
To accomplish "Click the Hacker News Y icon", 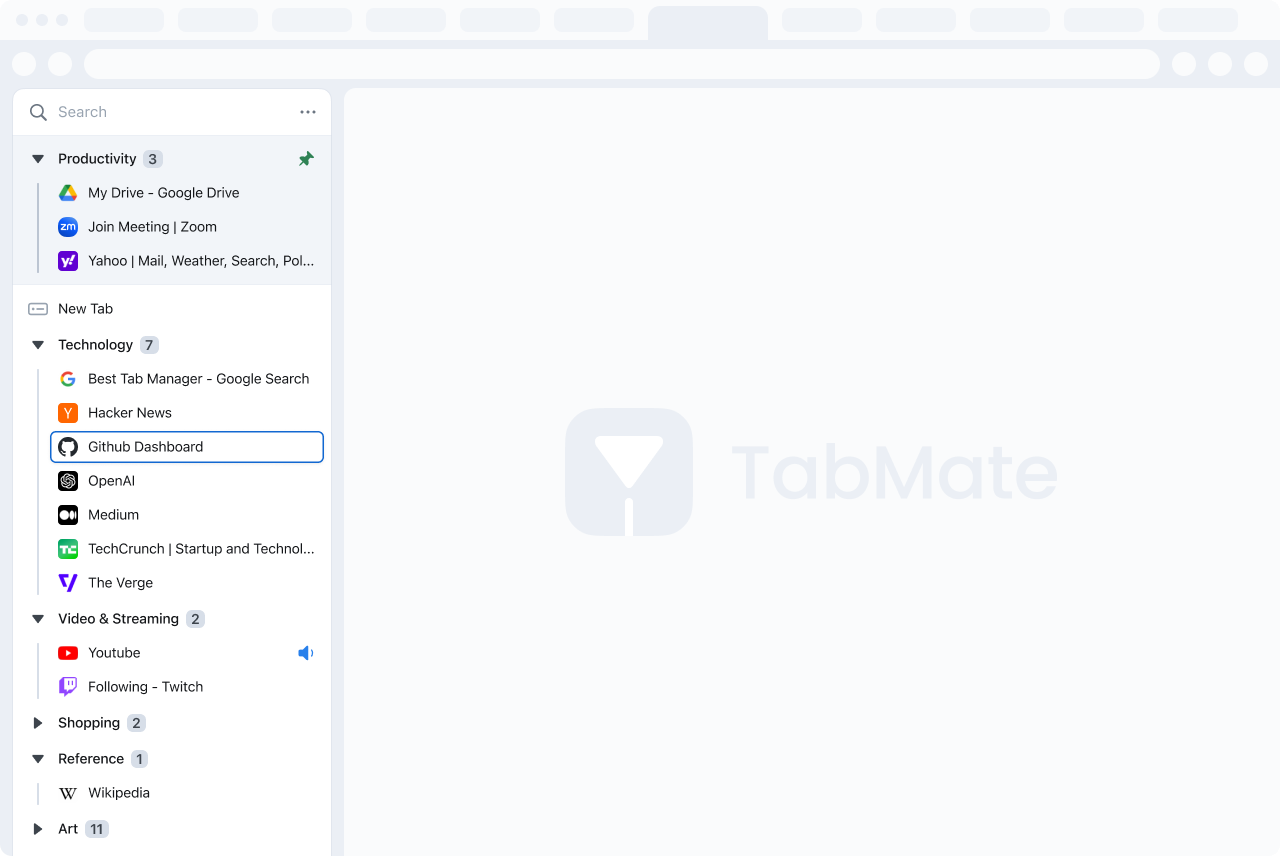I will click(68, 413).
